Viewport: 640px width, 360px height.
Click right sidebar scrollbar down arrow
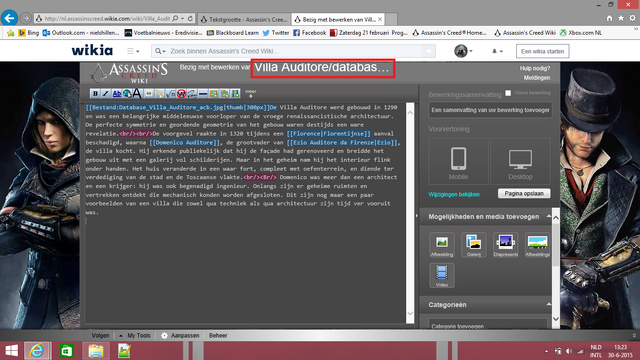pyautogui.click(x=556, y=319)
